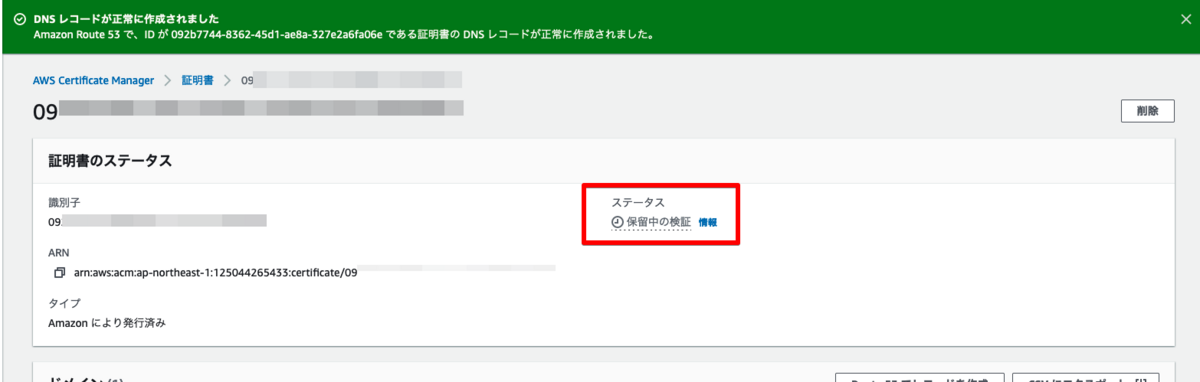Image resolution: width=1200 pixels, height=382 pixels.
Task: Click the pending clock icon beside 保留中の検証
Action: (x=617, y=222)
